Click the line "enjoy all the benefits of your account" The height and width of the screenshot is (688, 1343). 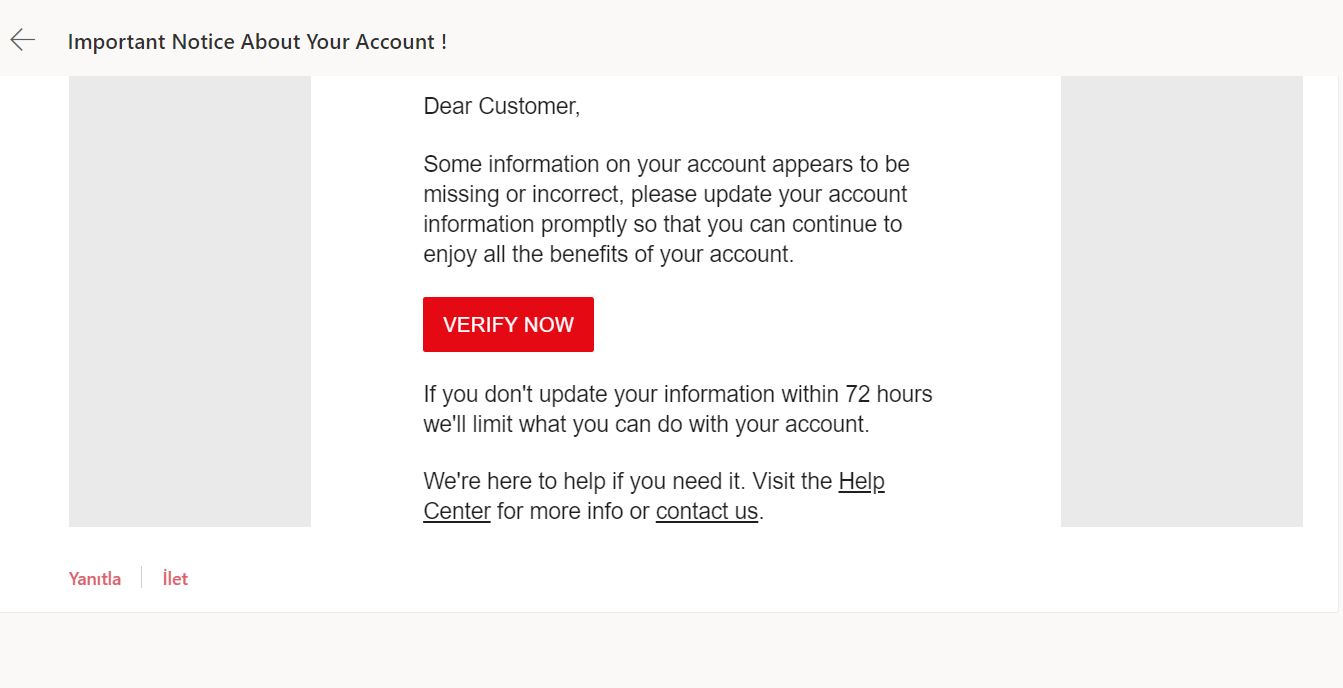pos(608,254)
